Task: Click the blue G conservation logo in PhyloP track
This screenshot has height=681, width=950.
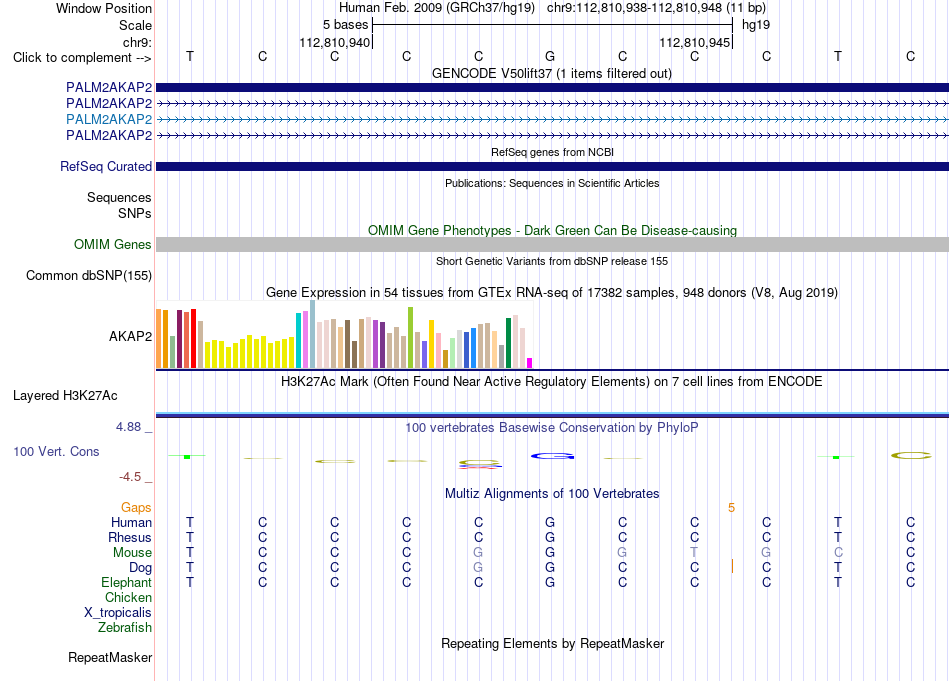Action: 551,456
